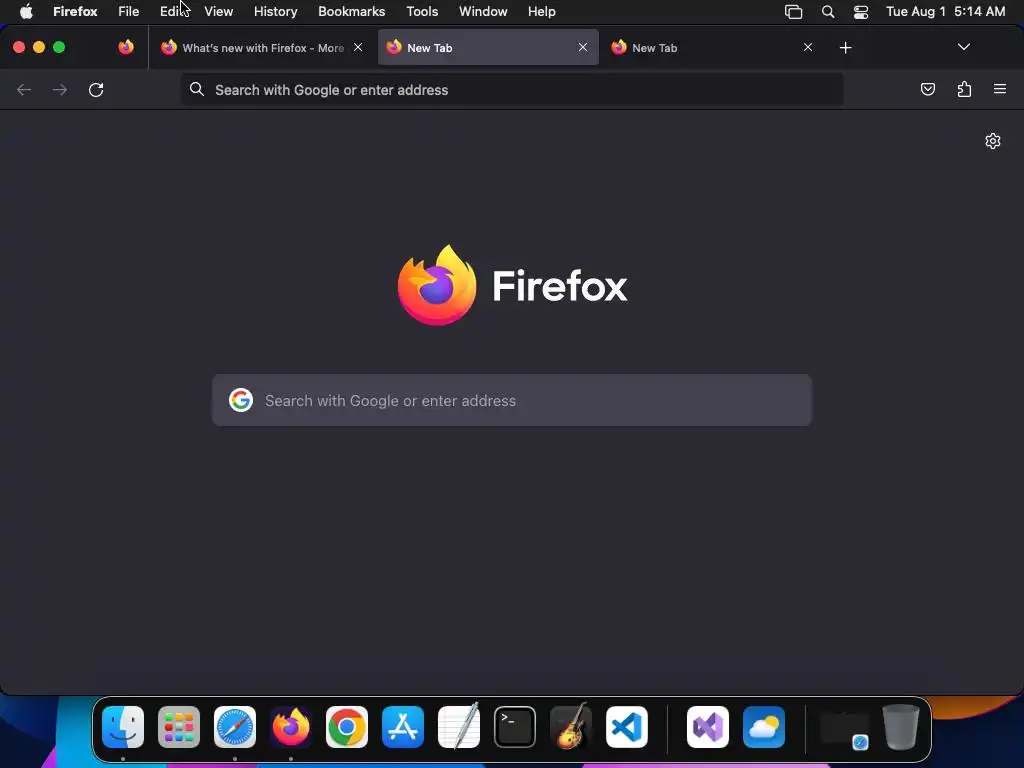Expand the List all tabs chevron
Screen dimensions: 1024x768
pos(963,47)
